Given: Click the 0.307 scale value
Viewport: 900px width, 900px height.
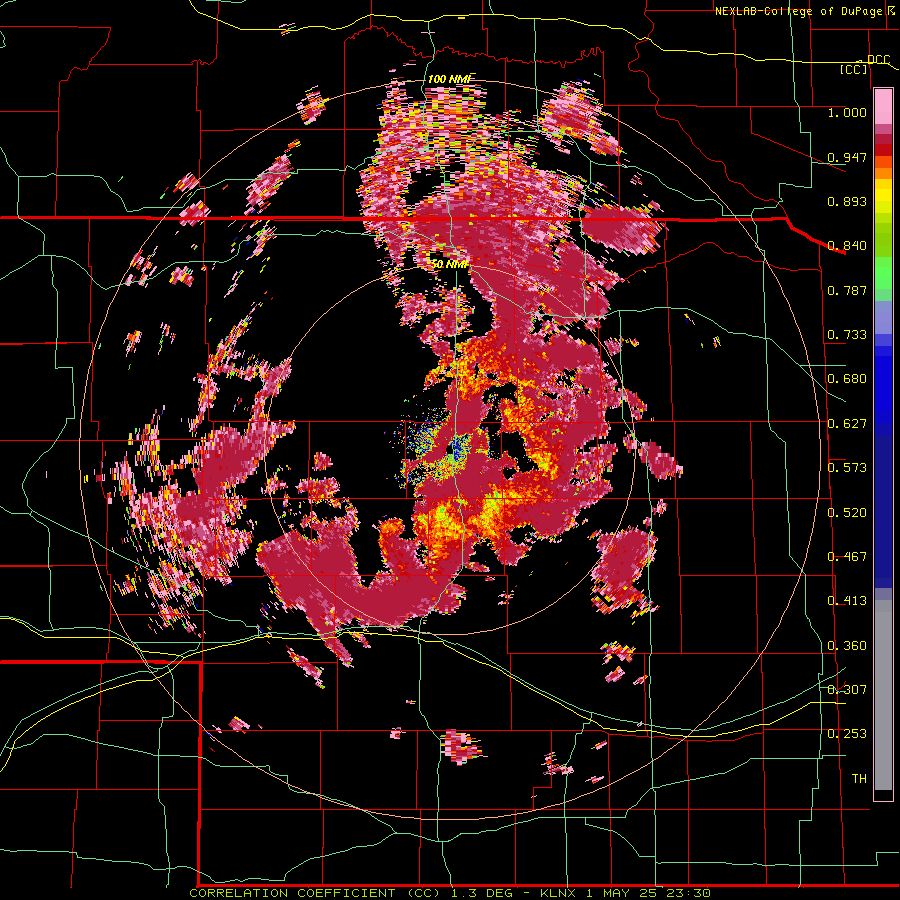Looking at the screenshot, I should click(x=847, y=690).
